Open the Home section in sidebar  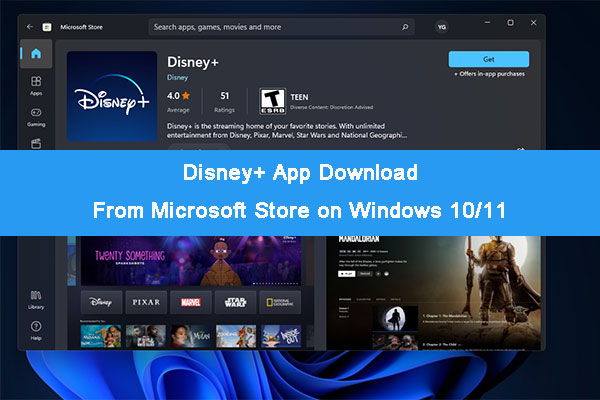(x=36, y=53)
